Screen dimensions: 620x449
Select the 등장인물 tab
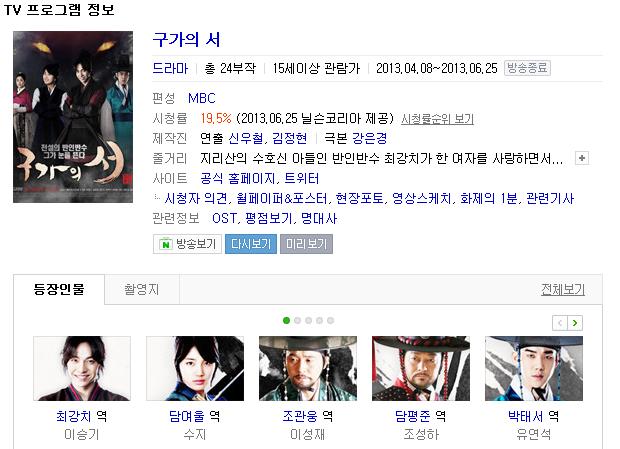click(x=59, y=289)
